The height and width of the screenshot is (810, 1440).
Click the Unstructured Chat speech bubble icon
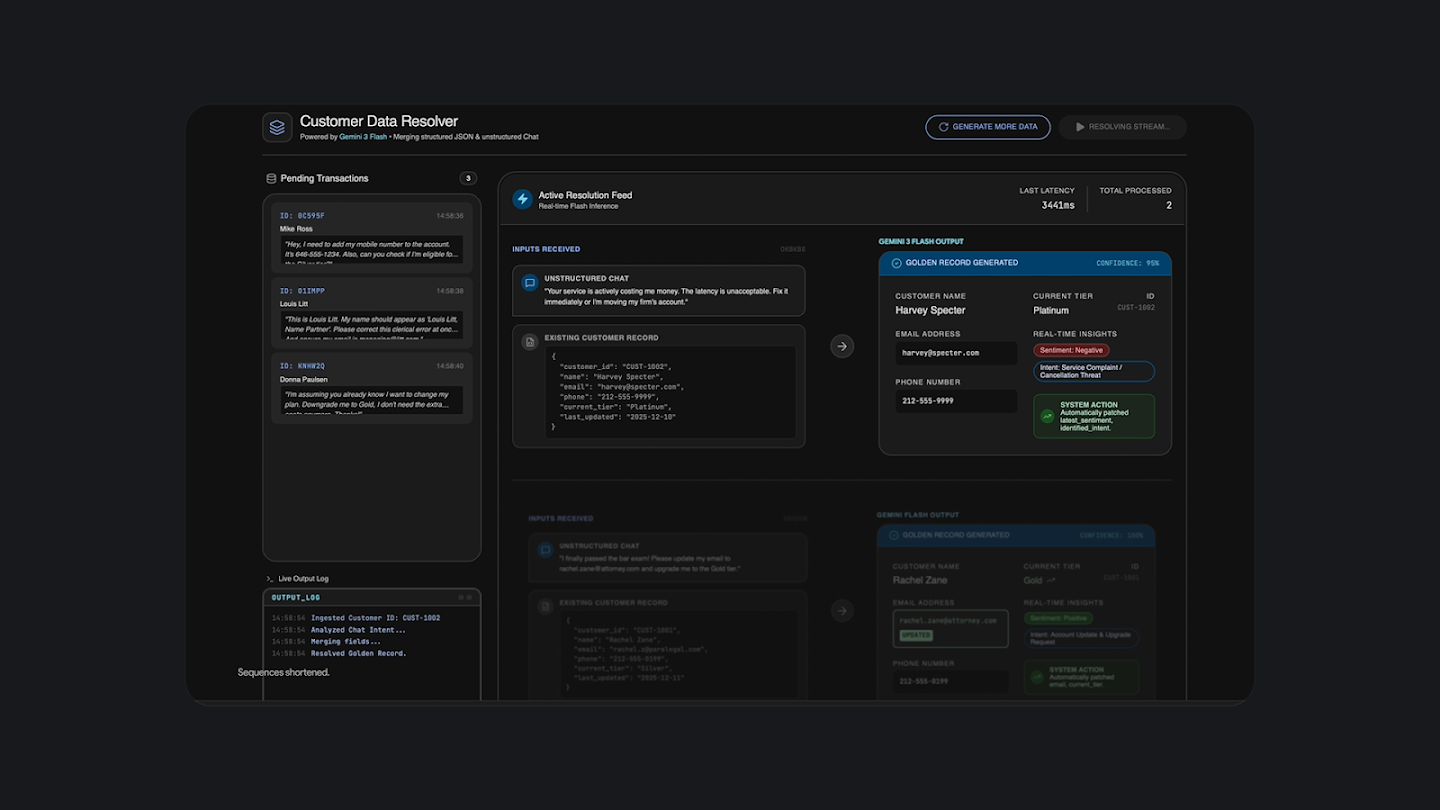(x=530, y=284)
